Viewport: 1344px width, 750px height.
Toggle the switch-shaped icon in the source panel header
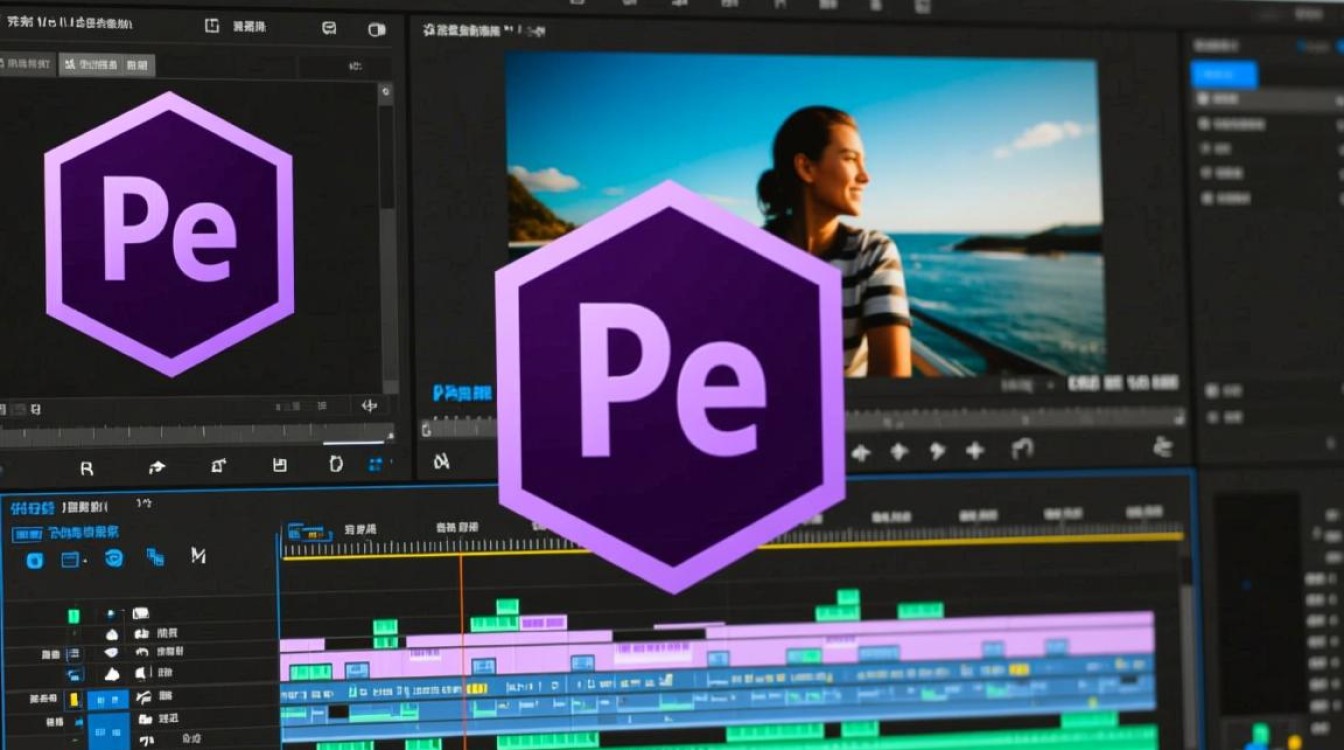click(377, 29)
